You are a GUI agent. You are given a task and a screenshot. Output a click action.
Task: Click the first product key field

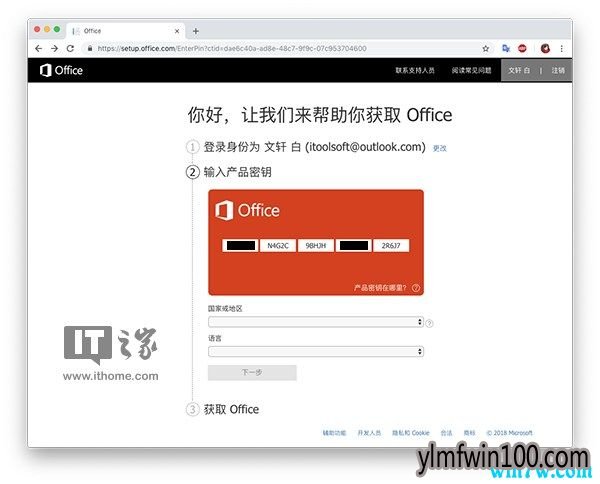(x=240, y=246)
